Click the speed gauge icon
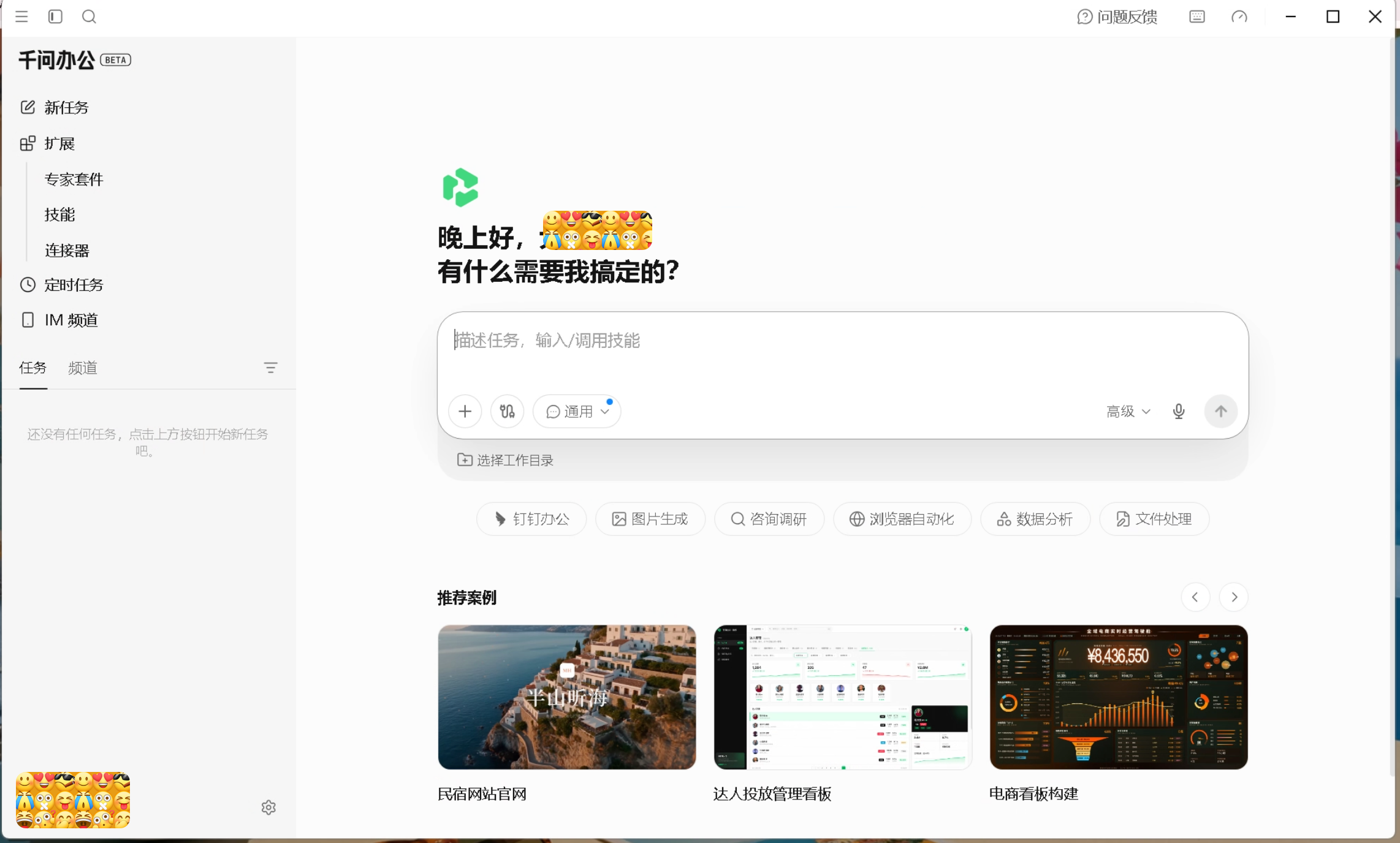This screenshot has width=1400, height=843. pyautogui.click(x=1239, y=17)
